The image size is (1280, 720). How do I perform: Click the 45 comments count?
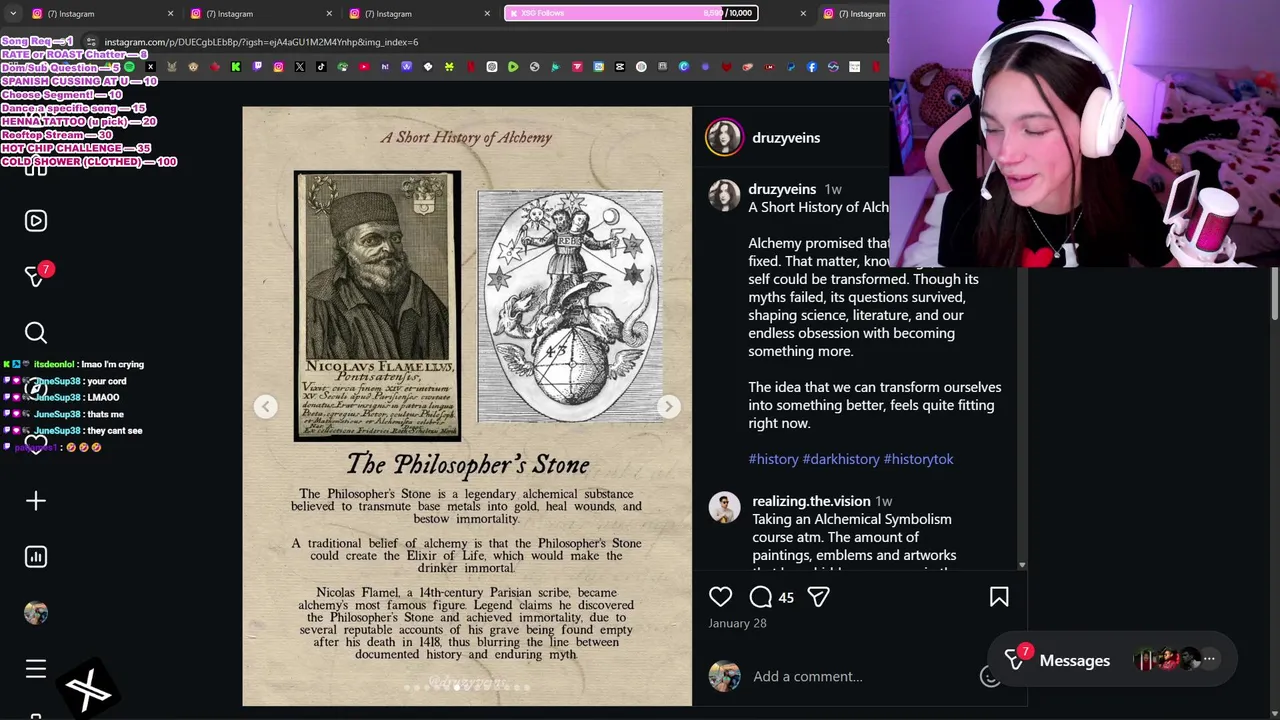tap(786, 598)
